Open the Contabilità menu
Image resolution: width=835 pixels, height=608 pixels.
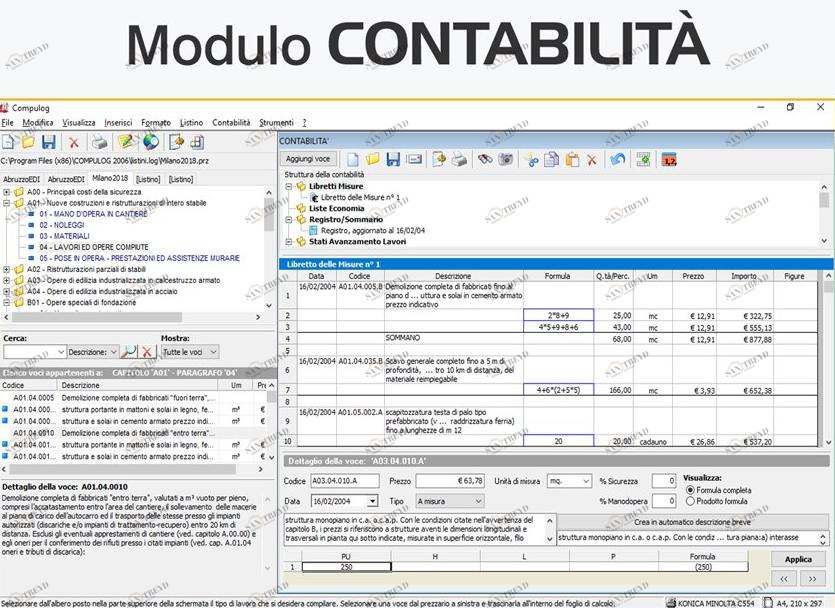(231, 123)
